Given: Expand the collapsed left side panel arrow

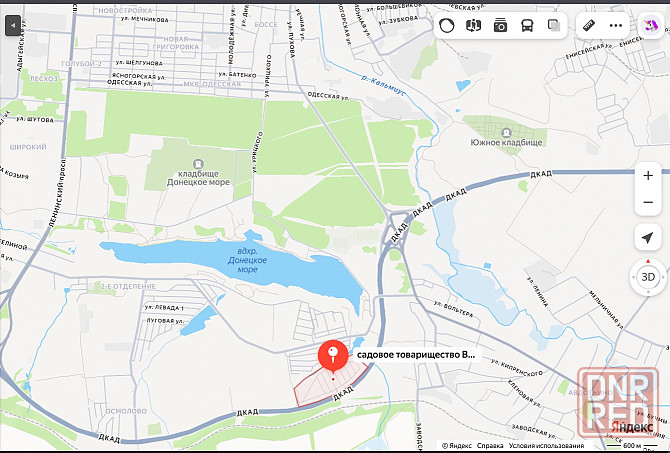Looking at the screenshot, I should coord(13,25).
